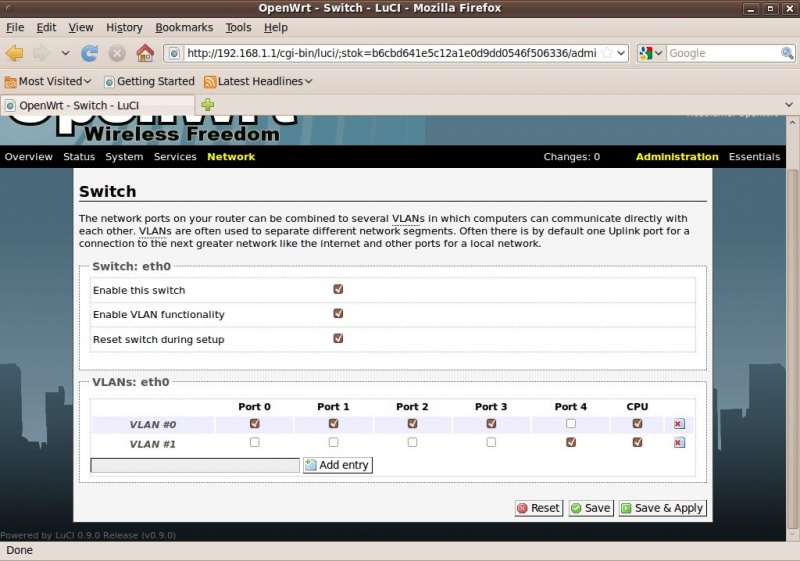Delete the VLAN #0 row
This screenshot has width=800, height=561.
(679, 424)
